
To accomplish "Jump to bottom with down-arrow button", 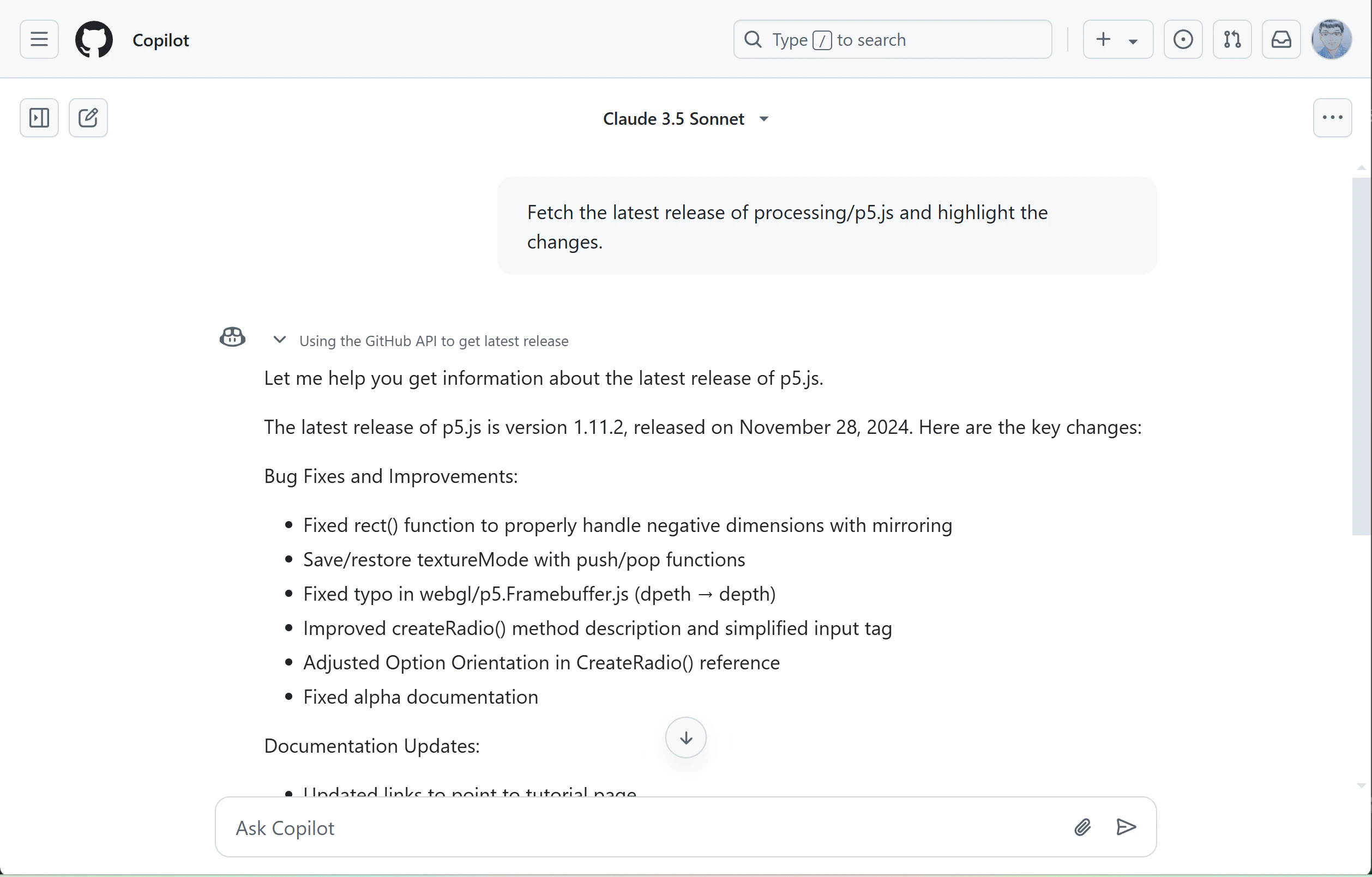I will pyautogui.click(x=686, y=737).
